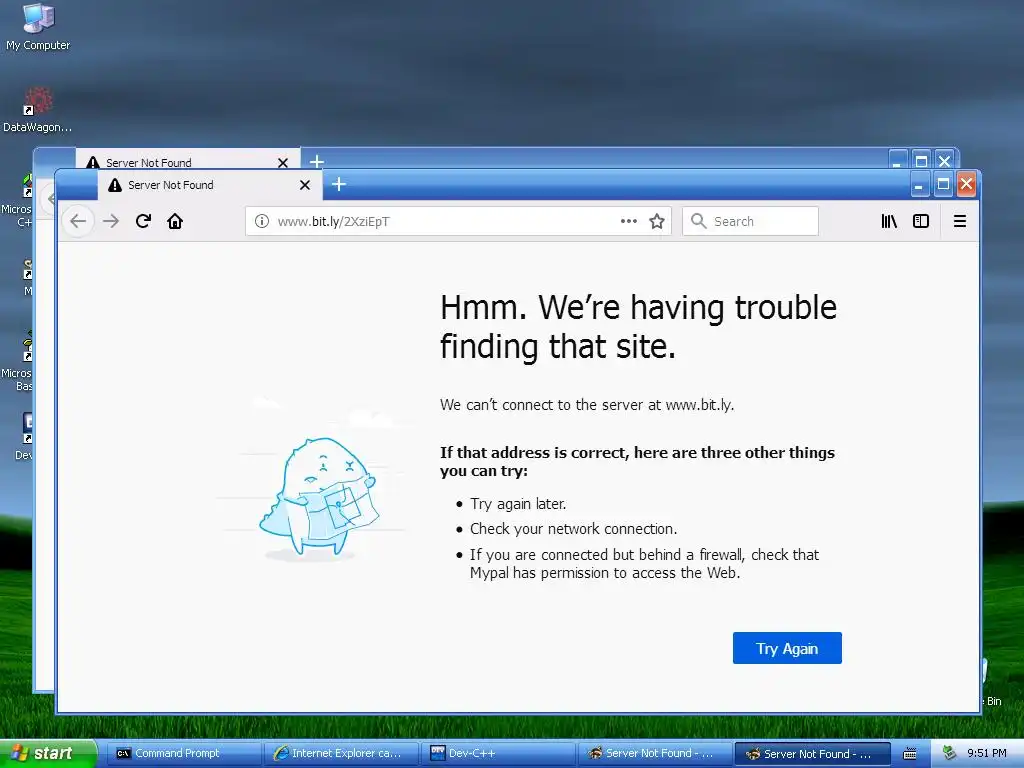
Task: Click the lost dinosaur error illustration
Action: pyautogui.click(x=318, y=498)
